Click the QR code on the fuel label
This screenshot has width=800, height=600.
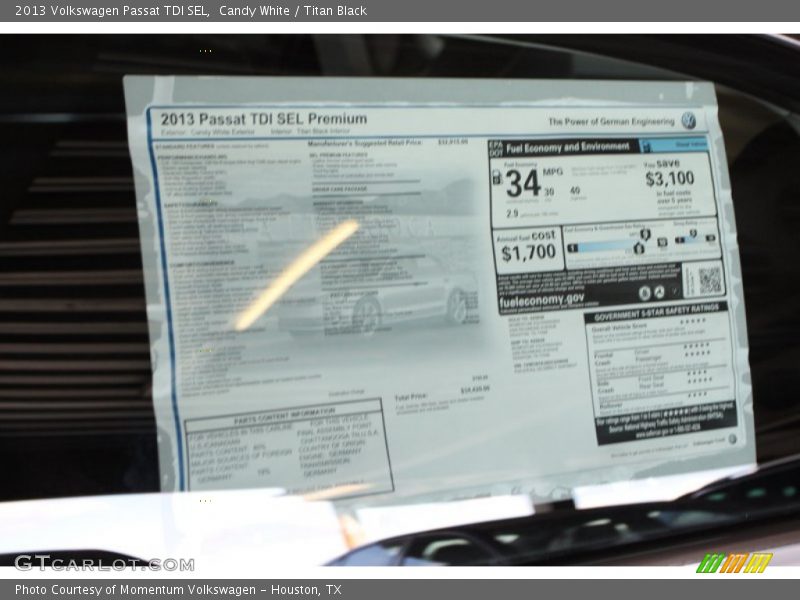[x=710, y=280]
